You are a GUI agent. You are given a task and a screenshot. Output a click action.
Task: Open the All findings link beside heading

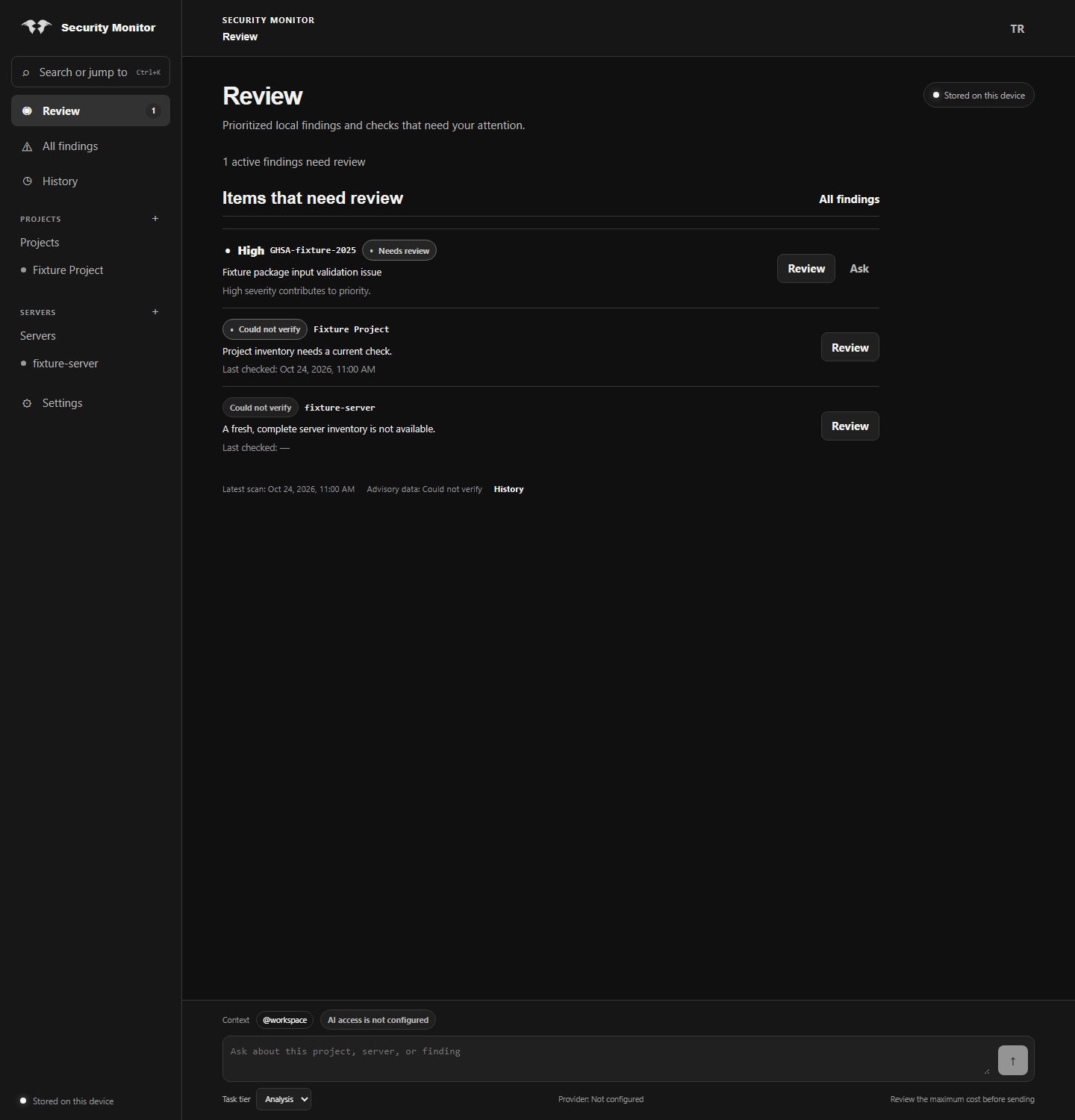(849, 199)
